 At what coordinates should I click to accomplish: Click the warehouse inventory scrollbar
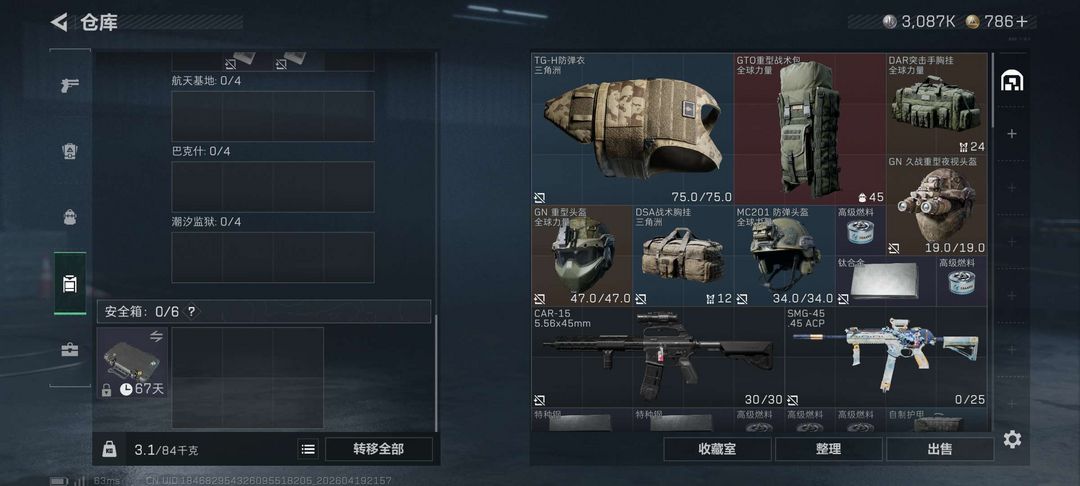(x=993, y=89)
